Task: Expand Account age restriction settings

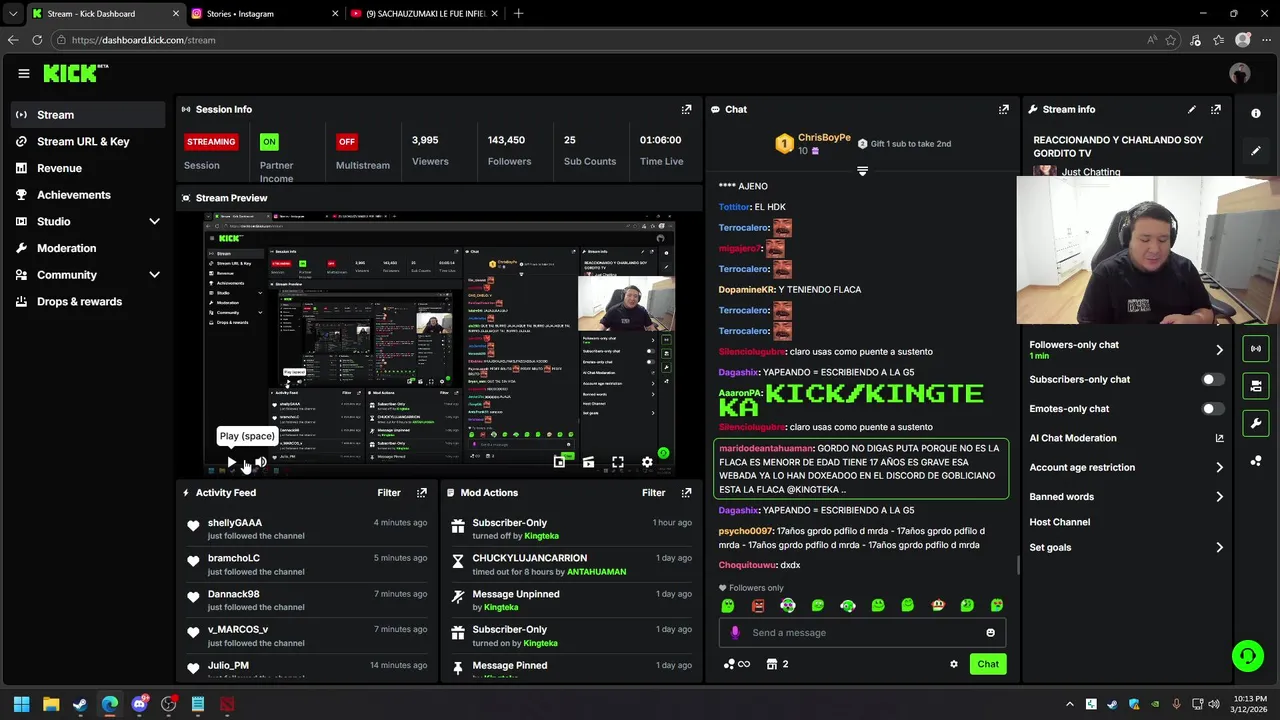Action: (1219, 467)
